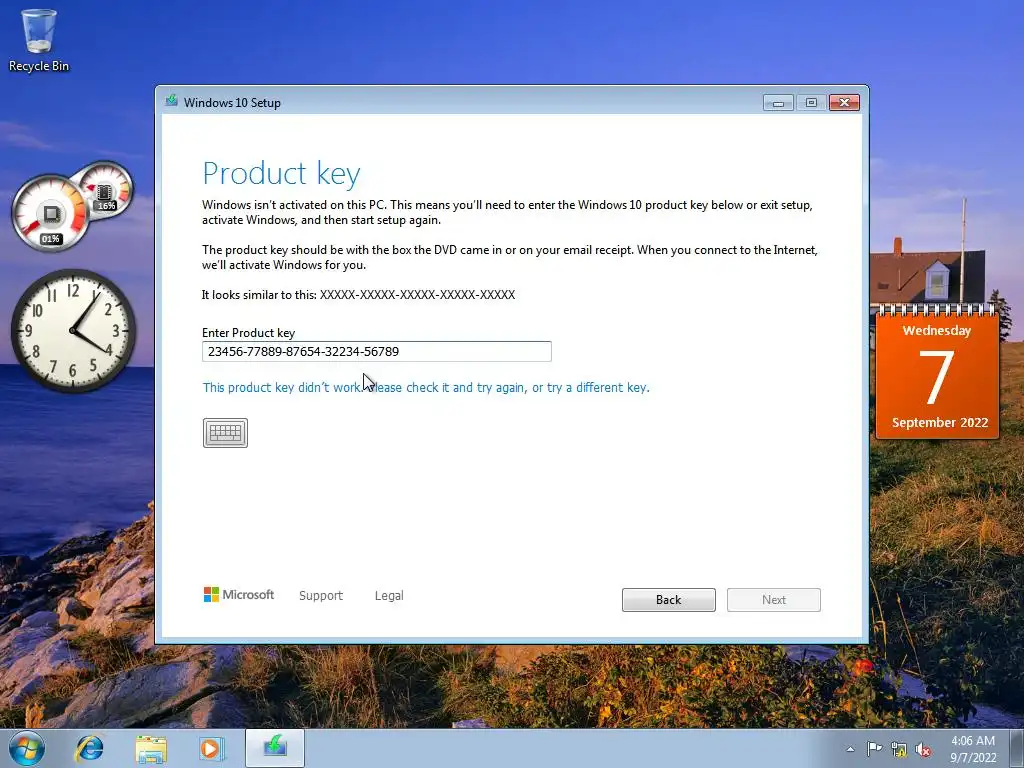Screen dimensions: 1024x768
Task: Click the CPU meter gadget
Action: (50, 213)
